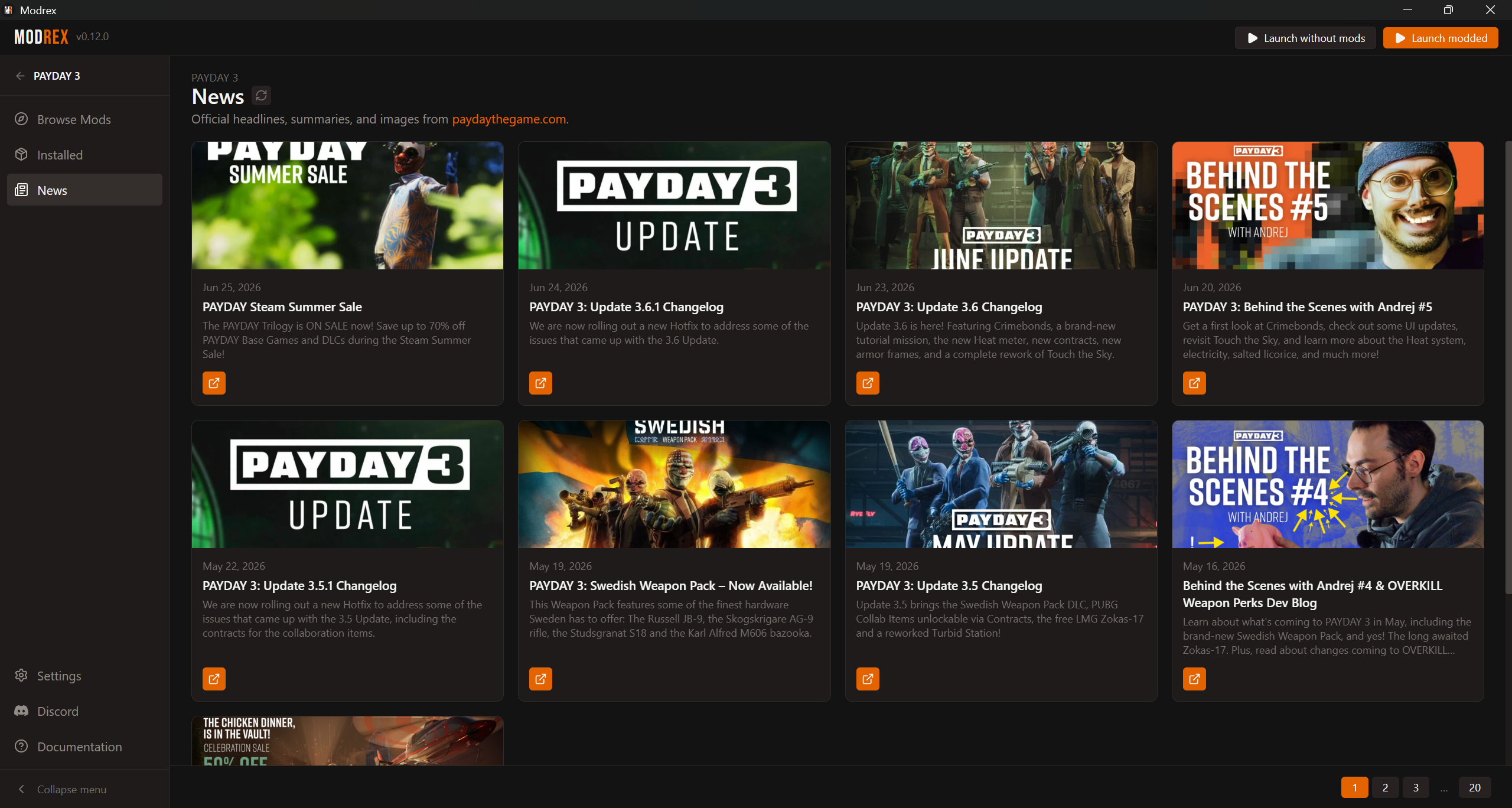Select the News sidebar item
Image resolution: width=1512 pixels, height=808 pixels.
[x=84, y=190]
